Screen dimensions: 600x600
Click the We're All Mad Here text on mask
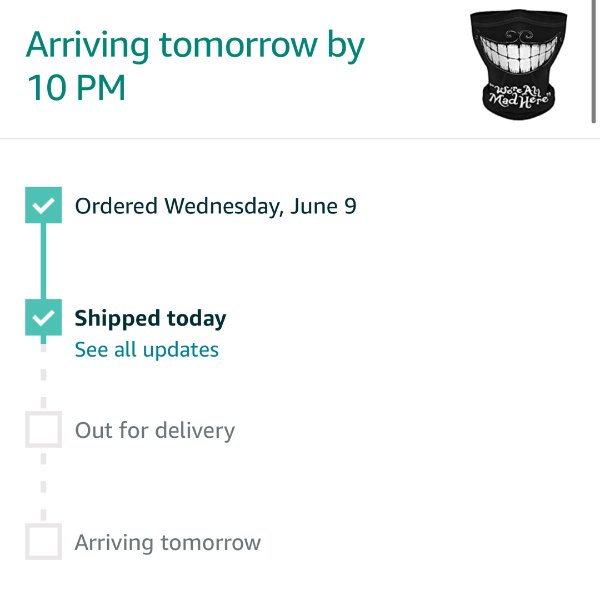(520, 96)
